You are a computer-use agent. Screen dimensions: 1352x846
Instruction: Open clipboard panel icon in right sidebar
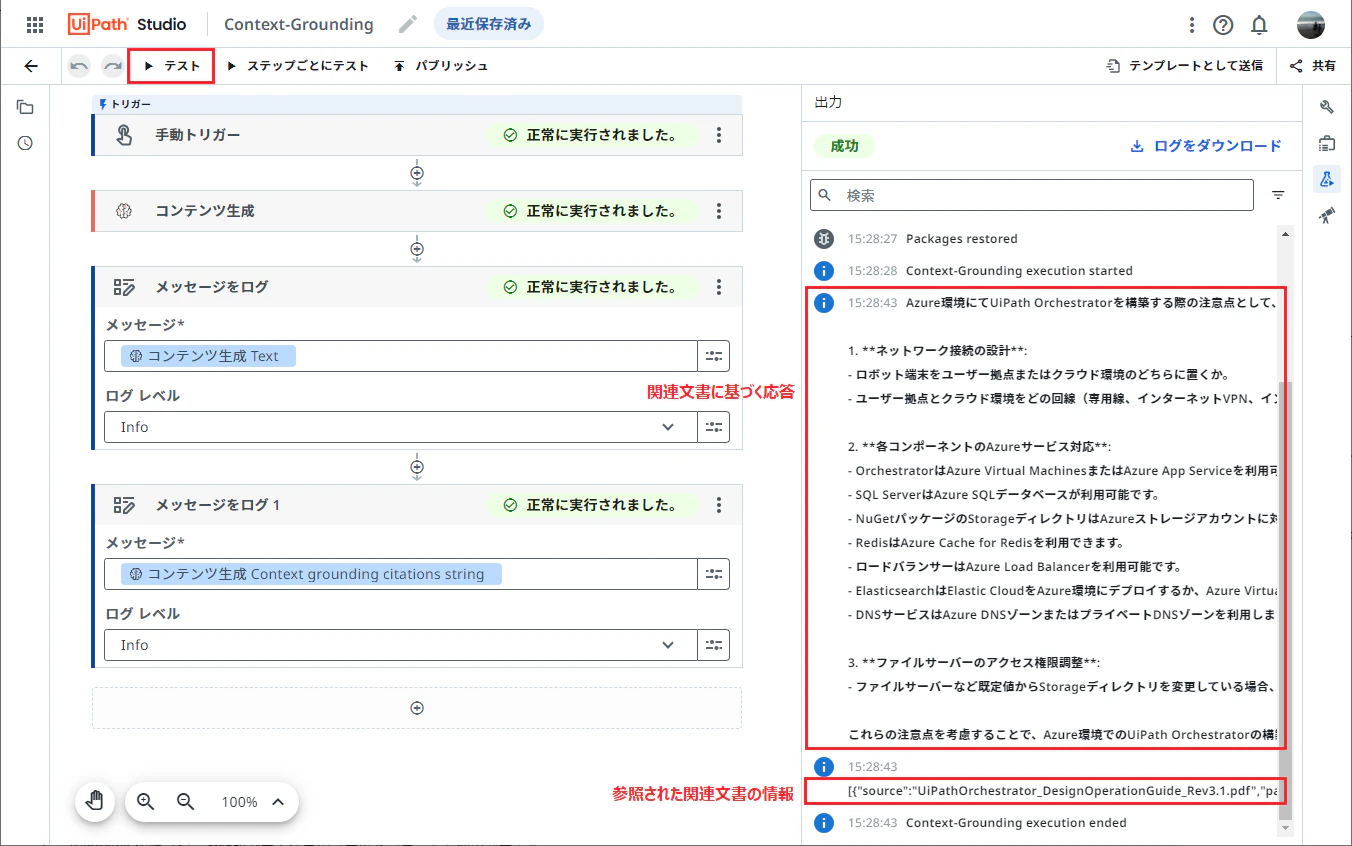[1327, 143]
